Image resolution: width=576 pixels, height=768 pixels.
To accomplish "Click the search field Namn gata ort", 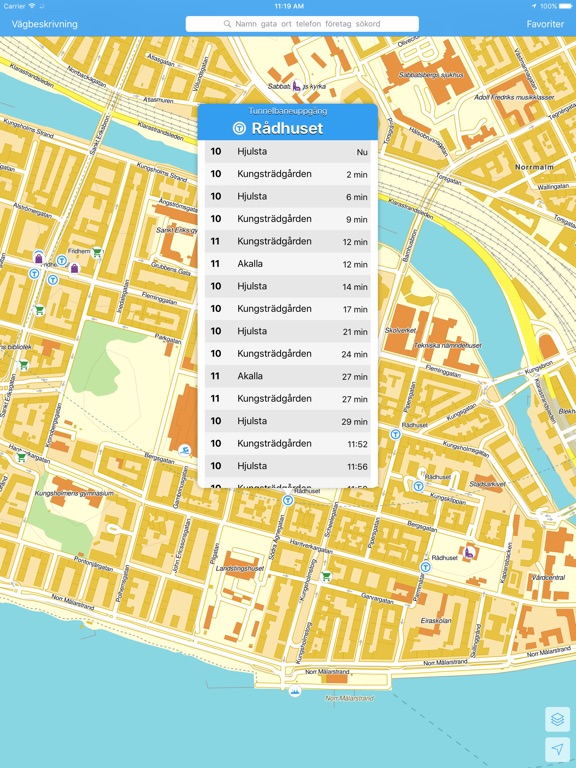I will [302, 24].
